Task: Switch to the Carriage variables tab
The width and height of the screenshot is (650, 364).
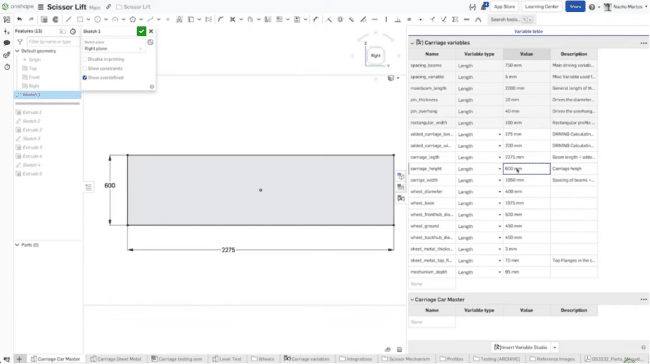Action: point(307,359)
